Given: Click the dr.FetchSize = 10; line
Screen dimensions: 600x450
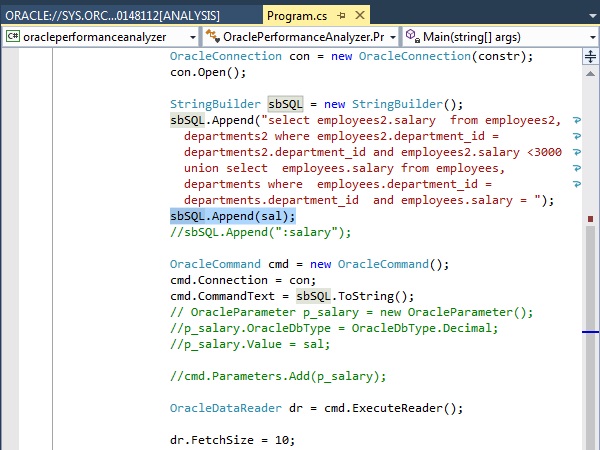Looking at the screenshot, I should pos(233,440).
